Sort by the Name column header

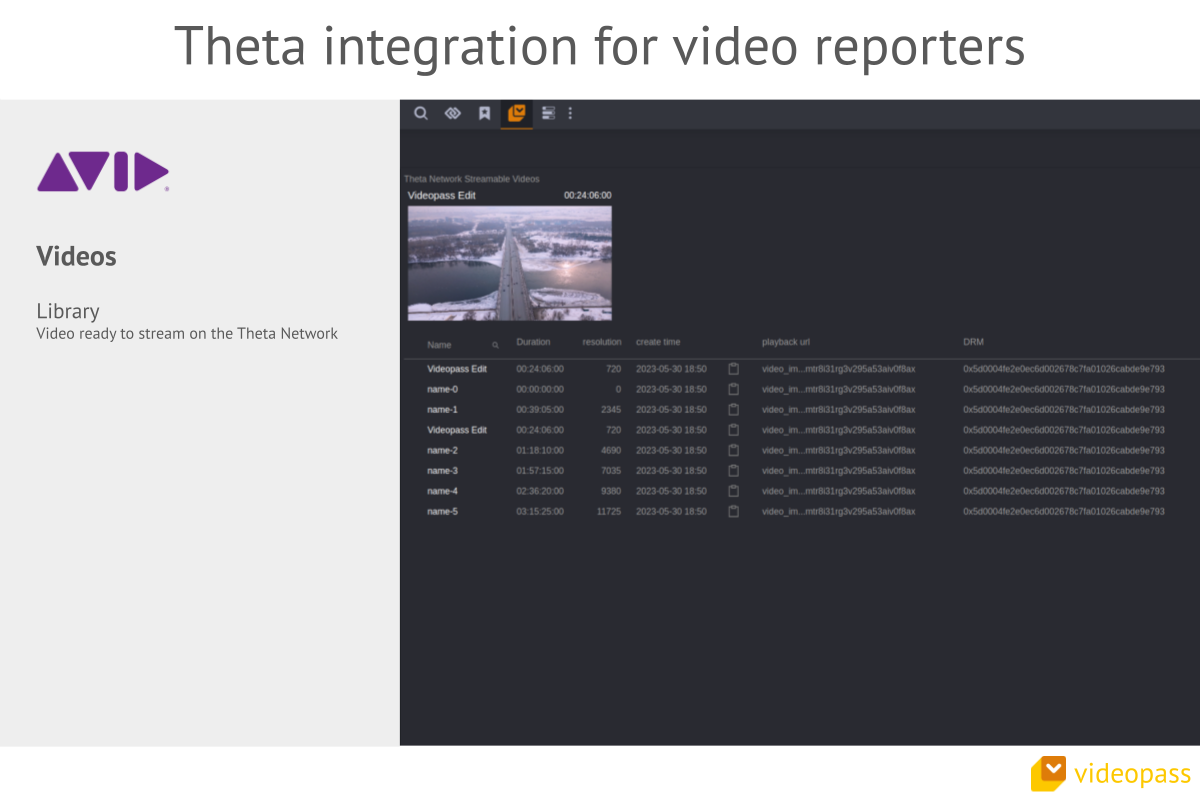coord(439,345)
